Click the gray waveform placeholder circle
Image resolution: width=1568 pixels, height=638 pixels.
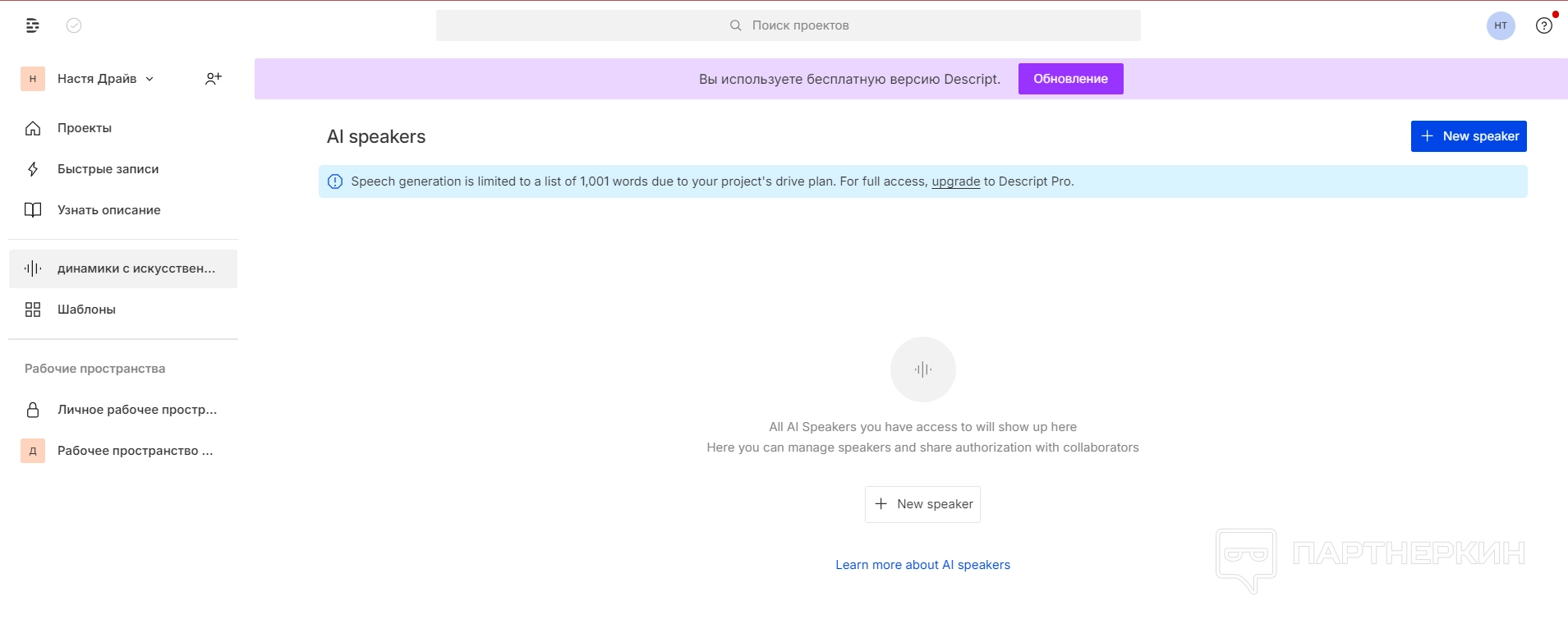[923, 369]
